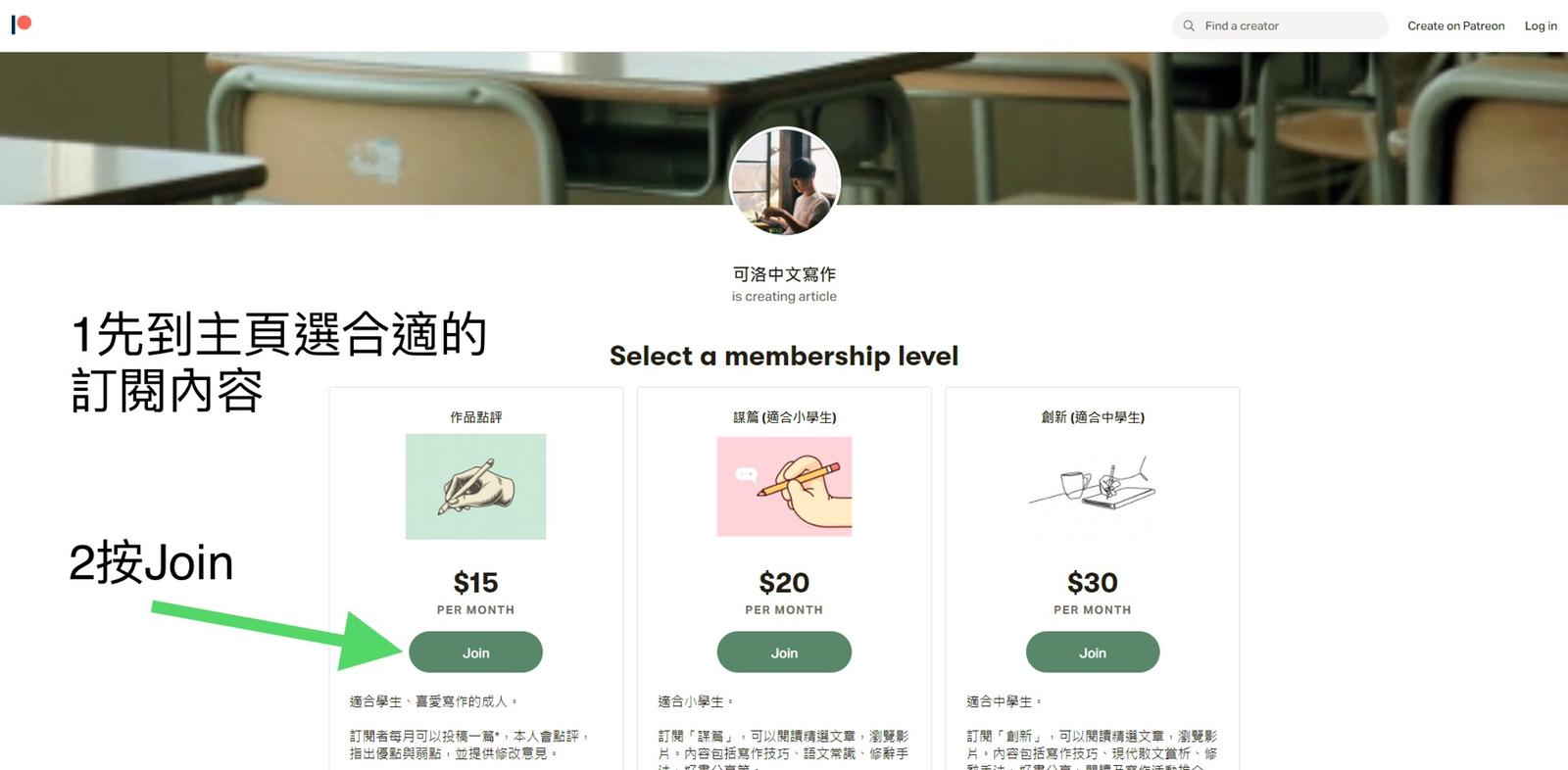The image size is (1568, 770).
Task: Click the search magnifier icon
Action: [x=1189, y=25]
